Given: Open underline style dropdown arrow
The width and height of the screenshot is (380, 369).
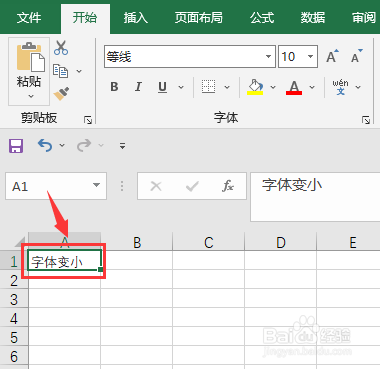Looking at the screenshot, I should 181,87.
